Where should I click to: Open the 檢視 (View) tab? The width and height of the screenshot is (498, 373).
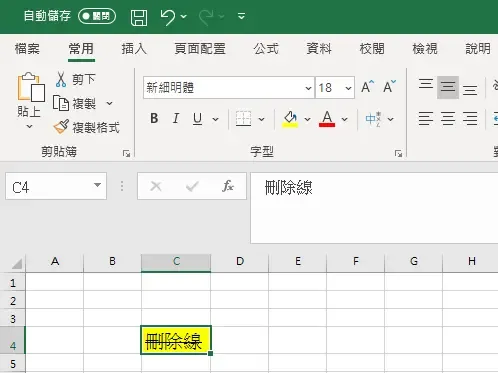click(425, 49)
